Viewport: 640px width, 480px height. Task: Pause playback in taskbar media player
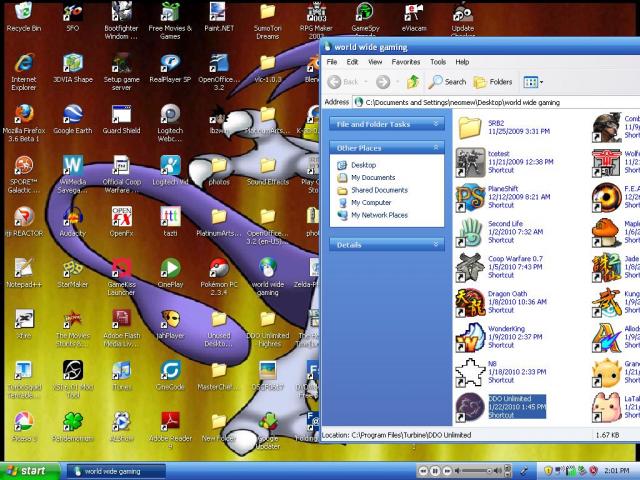tap(436, 471)
